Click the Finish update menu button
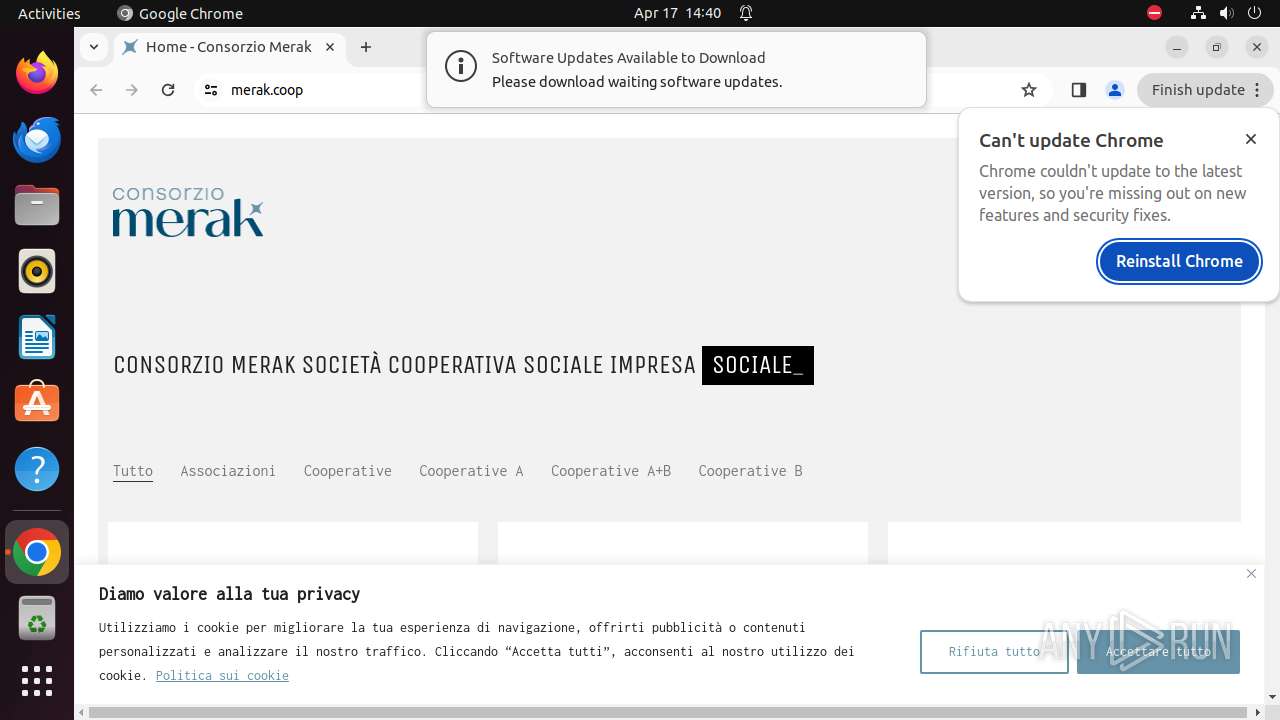 point(1205,90)
